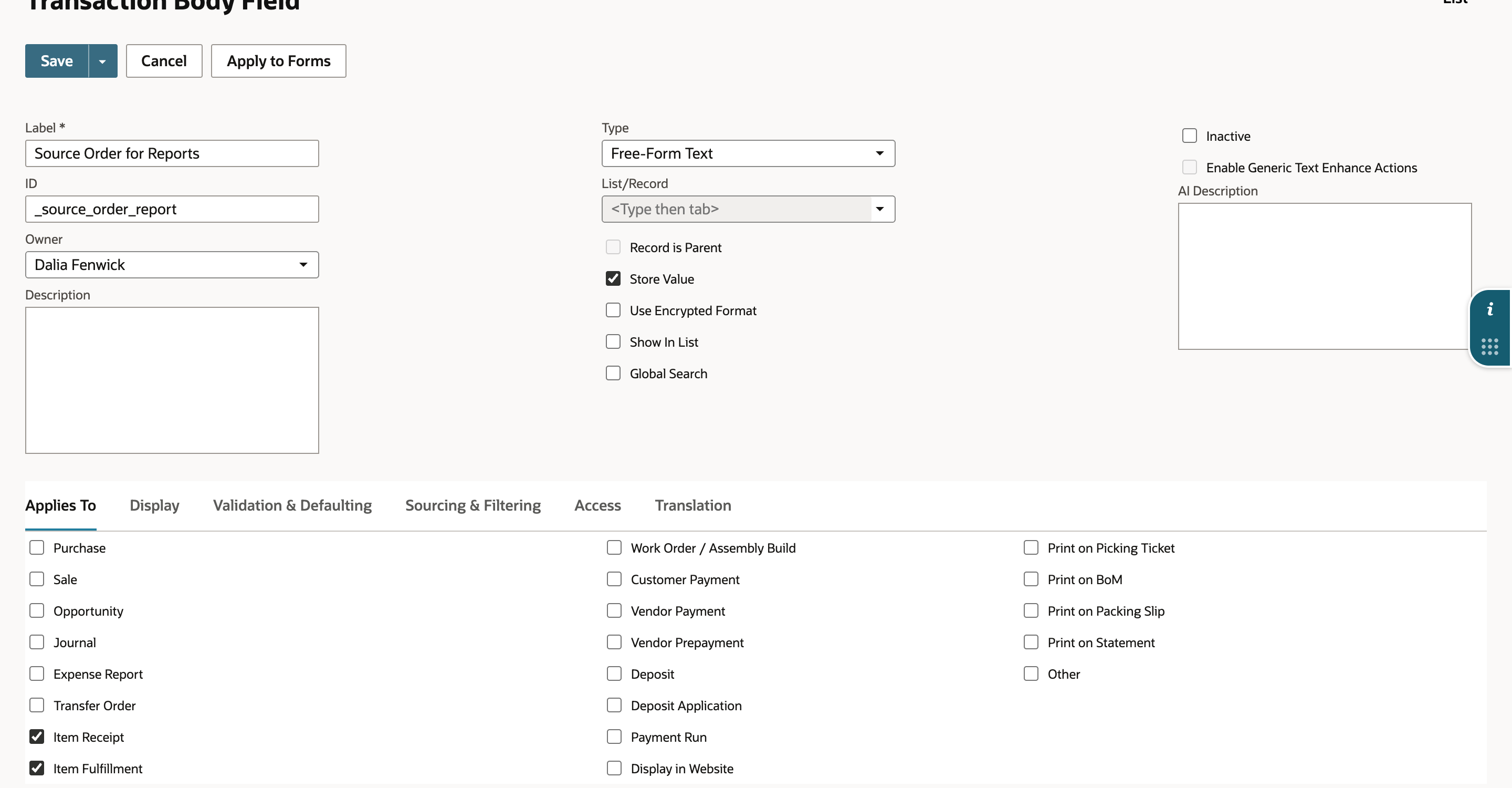Viewport: 1512px width, 788px height.
Task: Enable Display in Website
Action: tap(615, 768)
